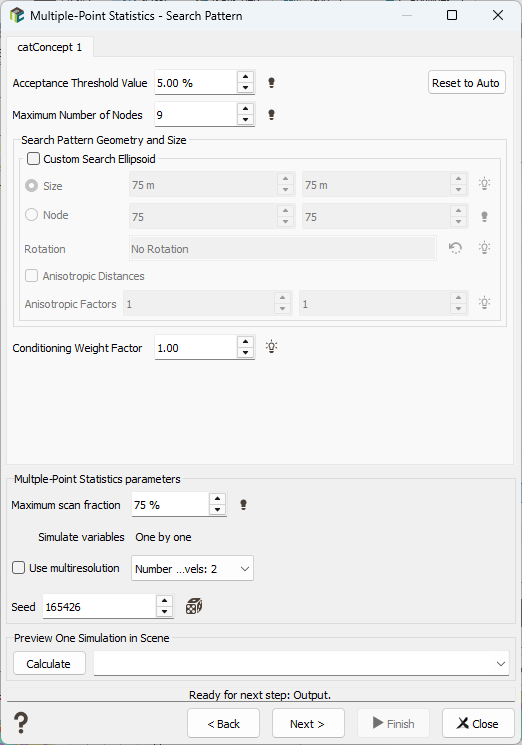Screen dimensions: 522x745
Task: Enable the Use multiresolution checkbox
Action: point(19,568)
